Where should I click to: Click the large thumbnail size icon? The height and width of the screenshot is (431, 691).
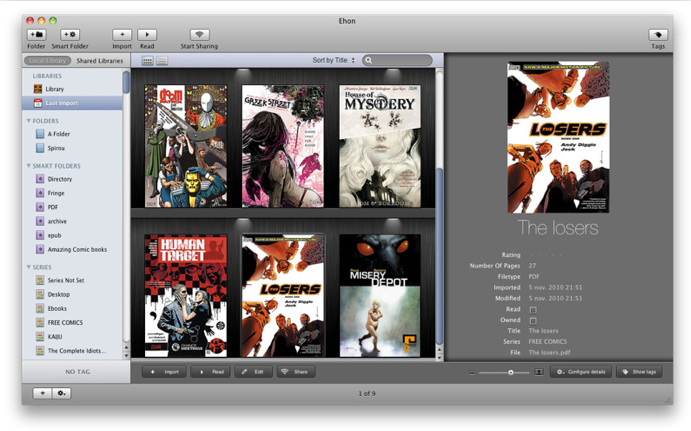[539, 372]
